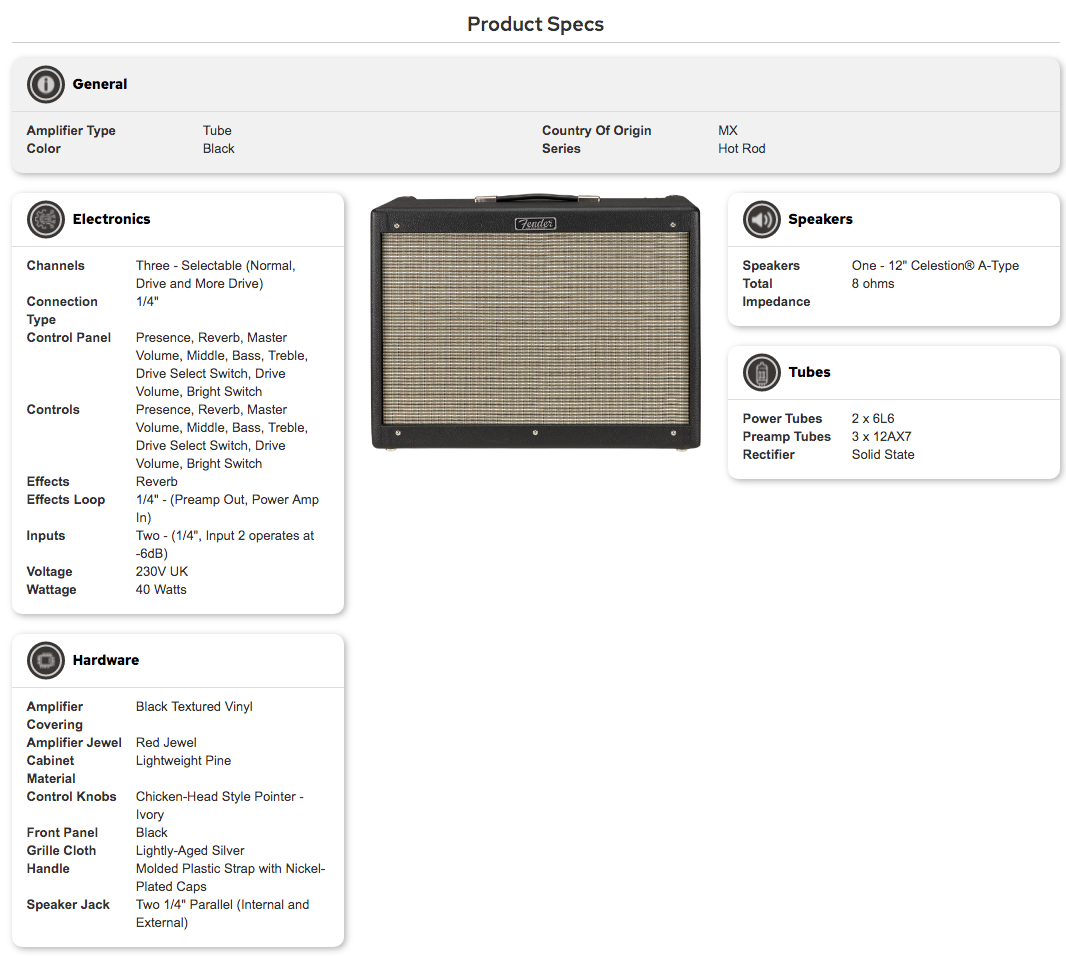
Task: Click the Electronics circuit icon
Action: point(46,219)
